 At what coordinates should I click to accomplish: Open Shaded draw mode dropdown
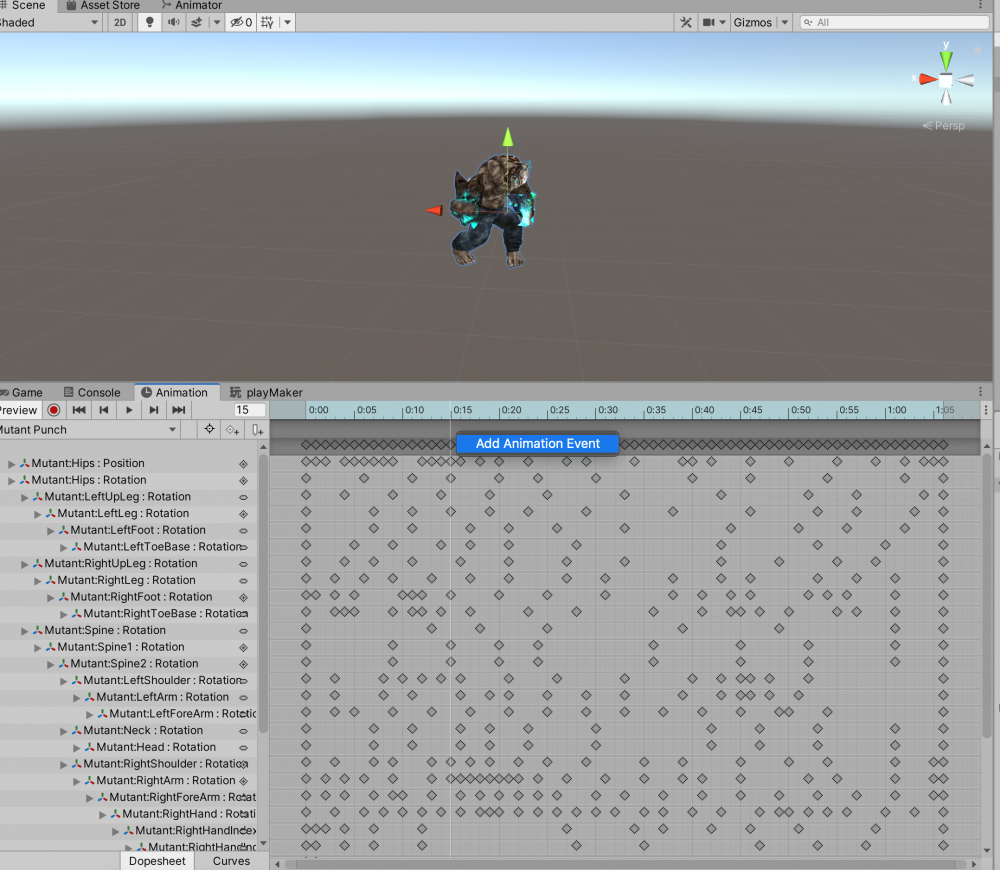(49, 22)
